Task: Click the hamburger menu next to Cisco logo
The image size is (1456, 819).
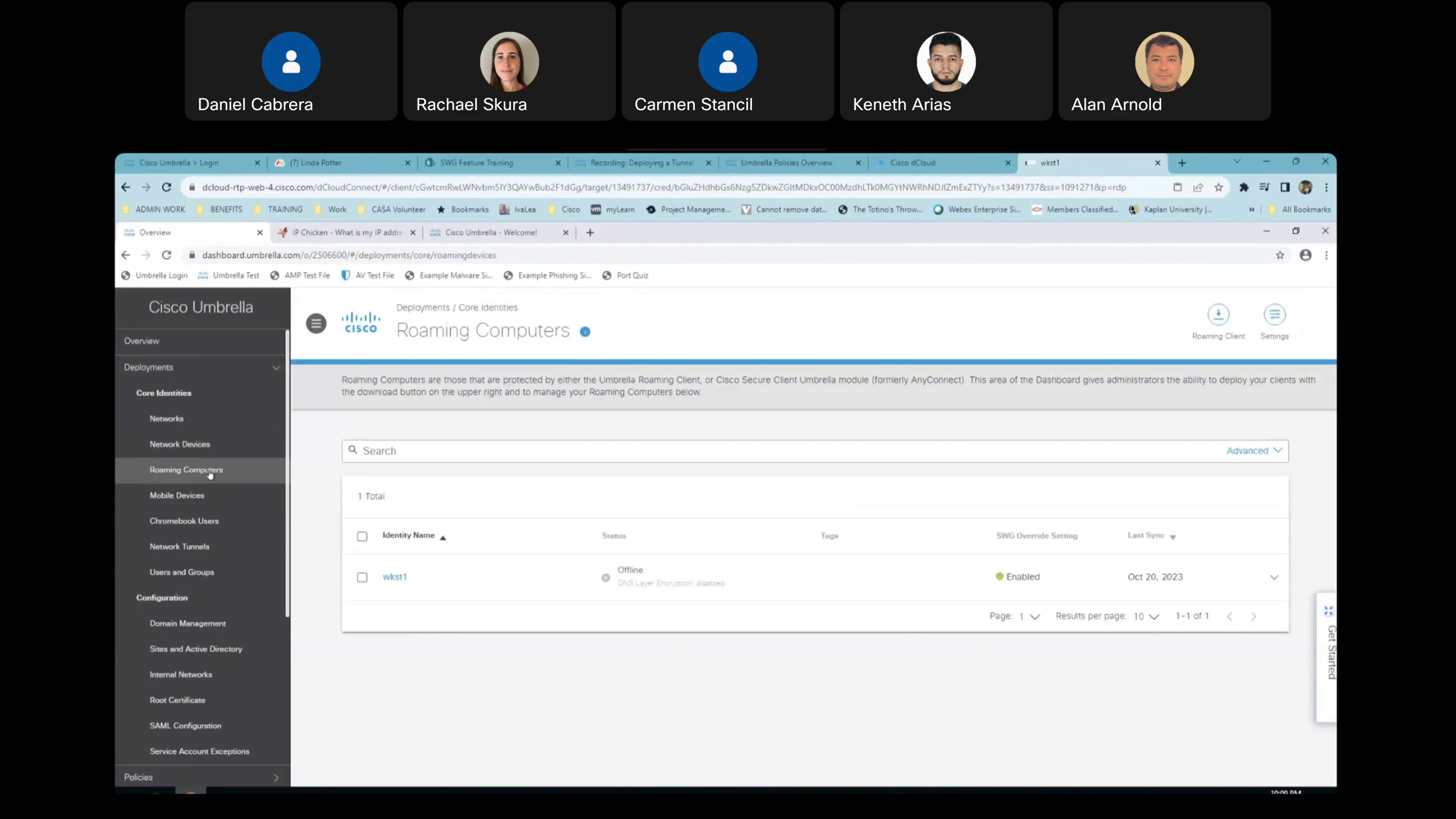Action: point(316,323)
